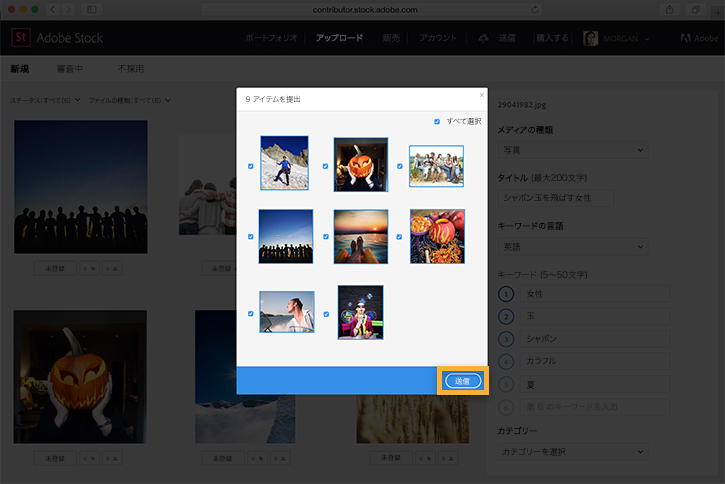Switch to the 新規 tab
This screenshot has height=484, width=725.
20,69
